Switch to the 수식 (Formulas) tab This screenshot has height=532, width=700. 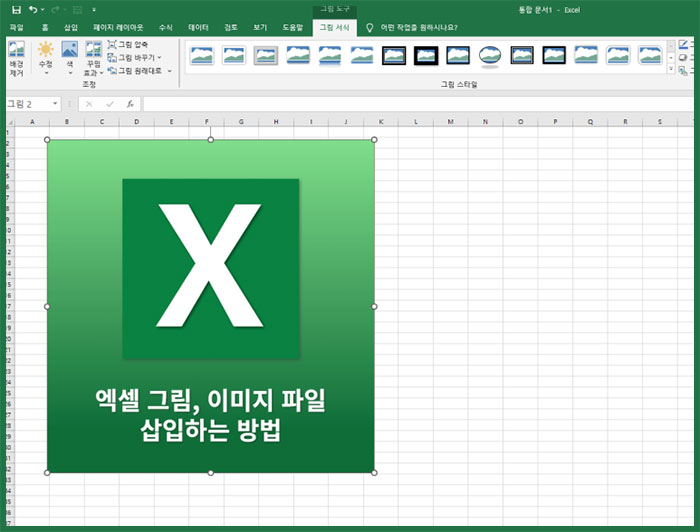[166, 27]
